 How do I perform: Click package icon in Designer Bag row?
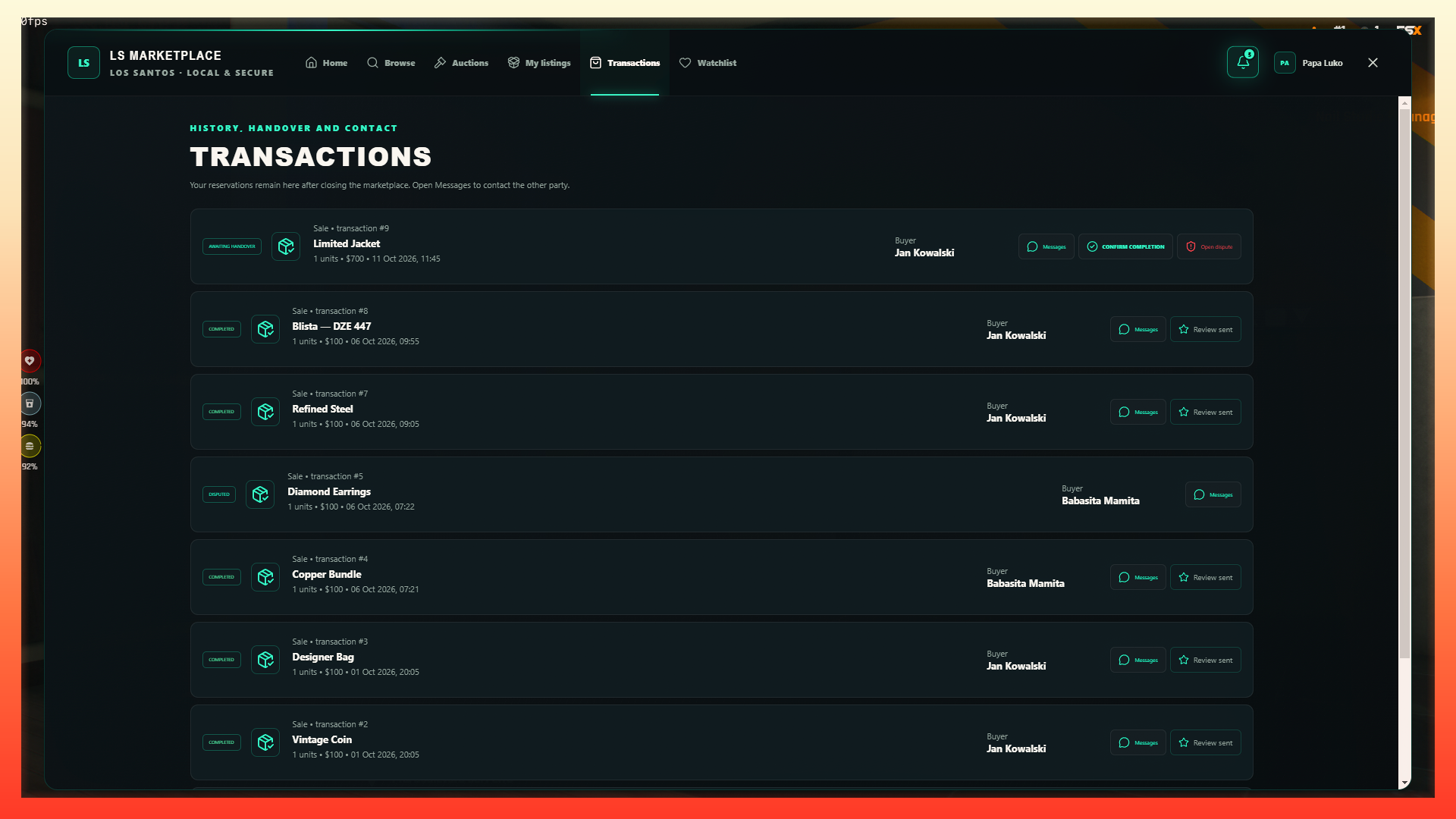click(265, 660)
